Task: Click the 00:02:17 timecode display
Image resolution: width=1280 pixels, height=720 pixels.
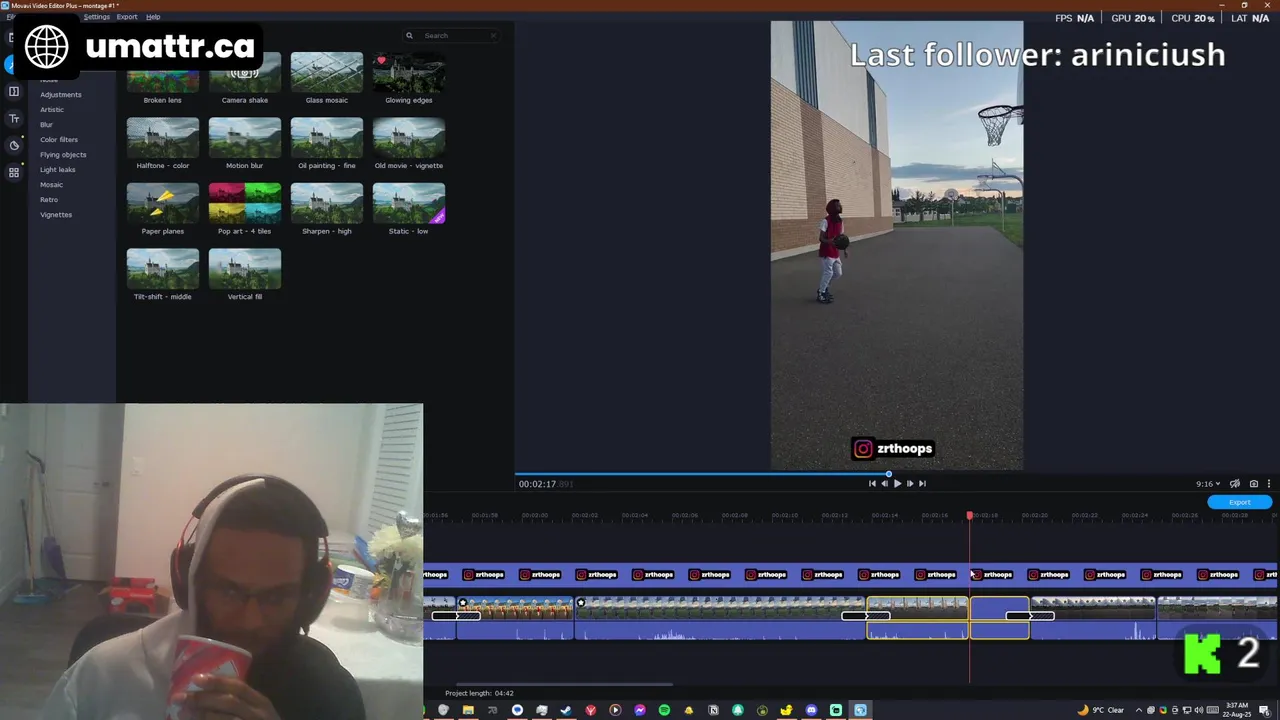Action: [x=545, y=484]
